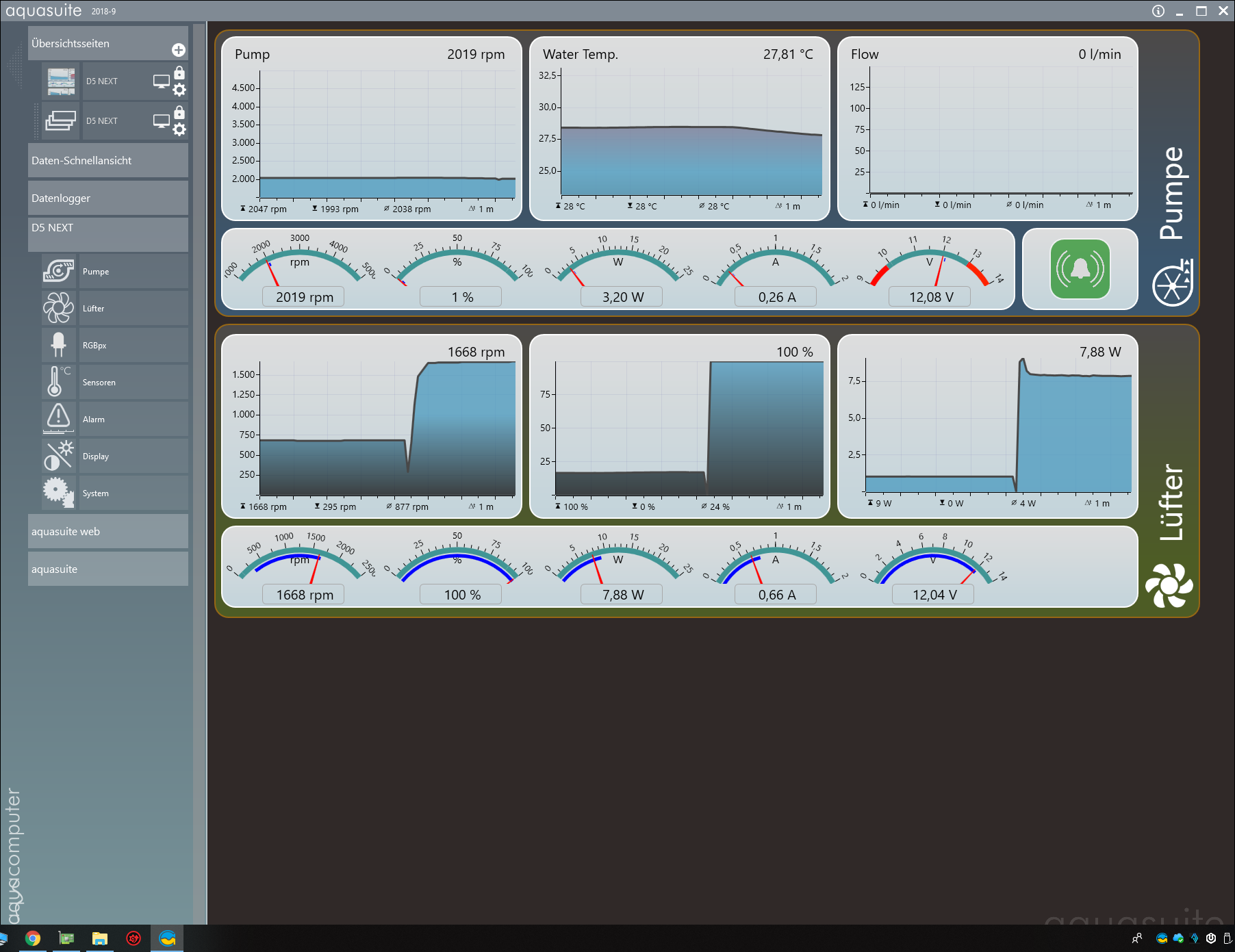Expand the Daten-Schnellansicht section
The width and height of the screenshot is (1235, 952).
[107, 161]
